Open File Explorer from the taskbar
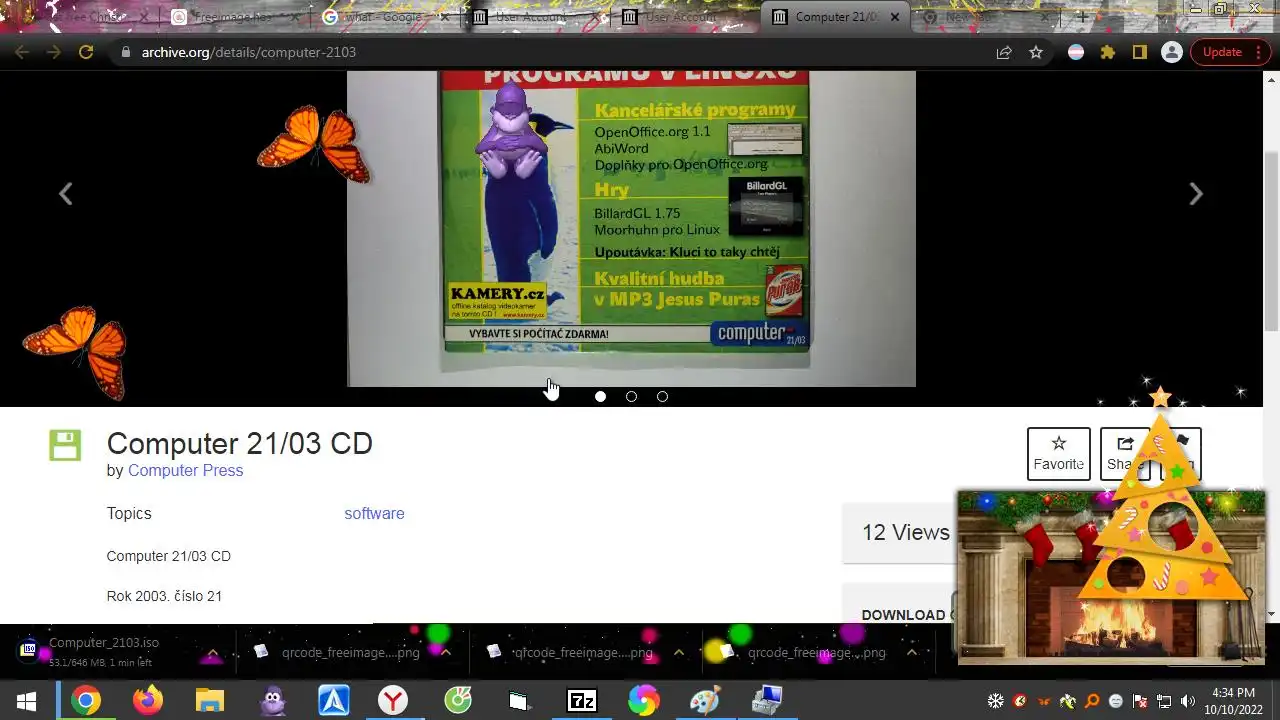1280x720 pixels. click(x=210, y=701)
